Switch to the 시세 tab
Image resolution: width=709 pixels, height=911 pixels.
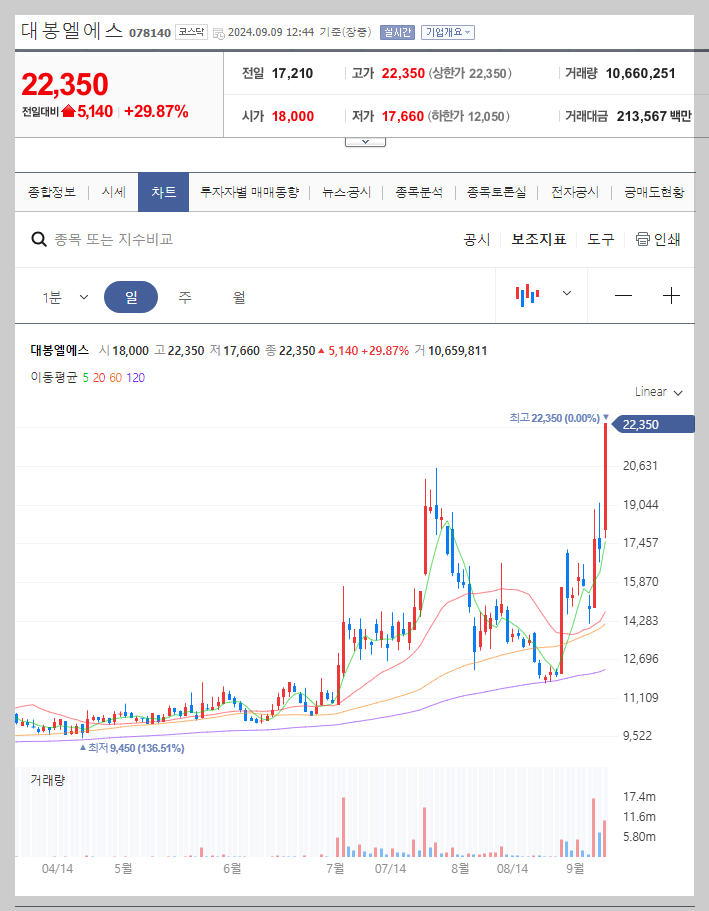pos(116,190)
